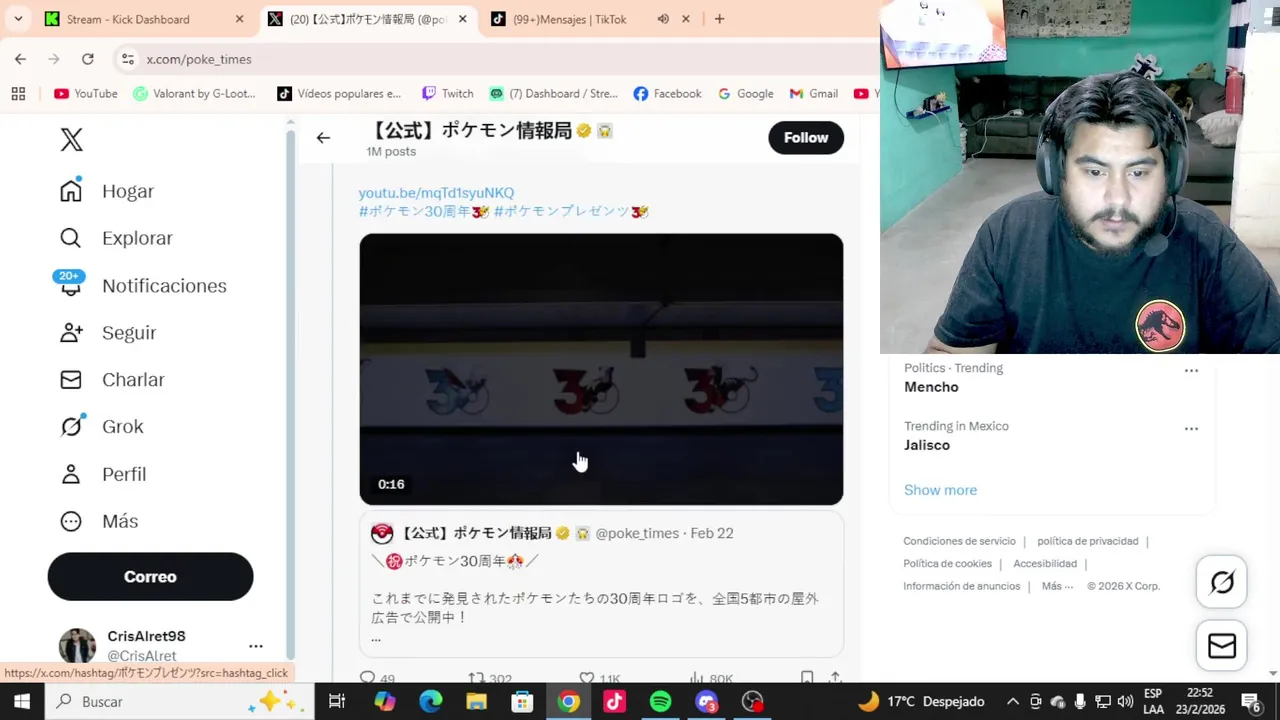Image resolution: width=1280 pixels, height=720 pixels.
Task: Open Accesibilidad footer link
Action: [x=1045, y=563]
